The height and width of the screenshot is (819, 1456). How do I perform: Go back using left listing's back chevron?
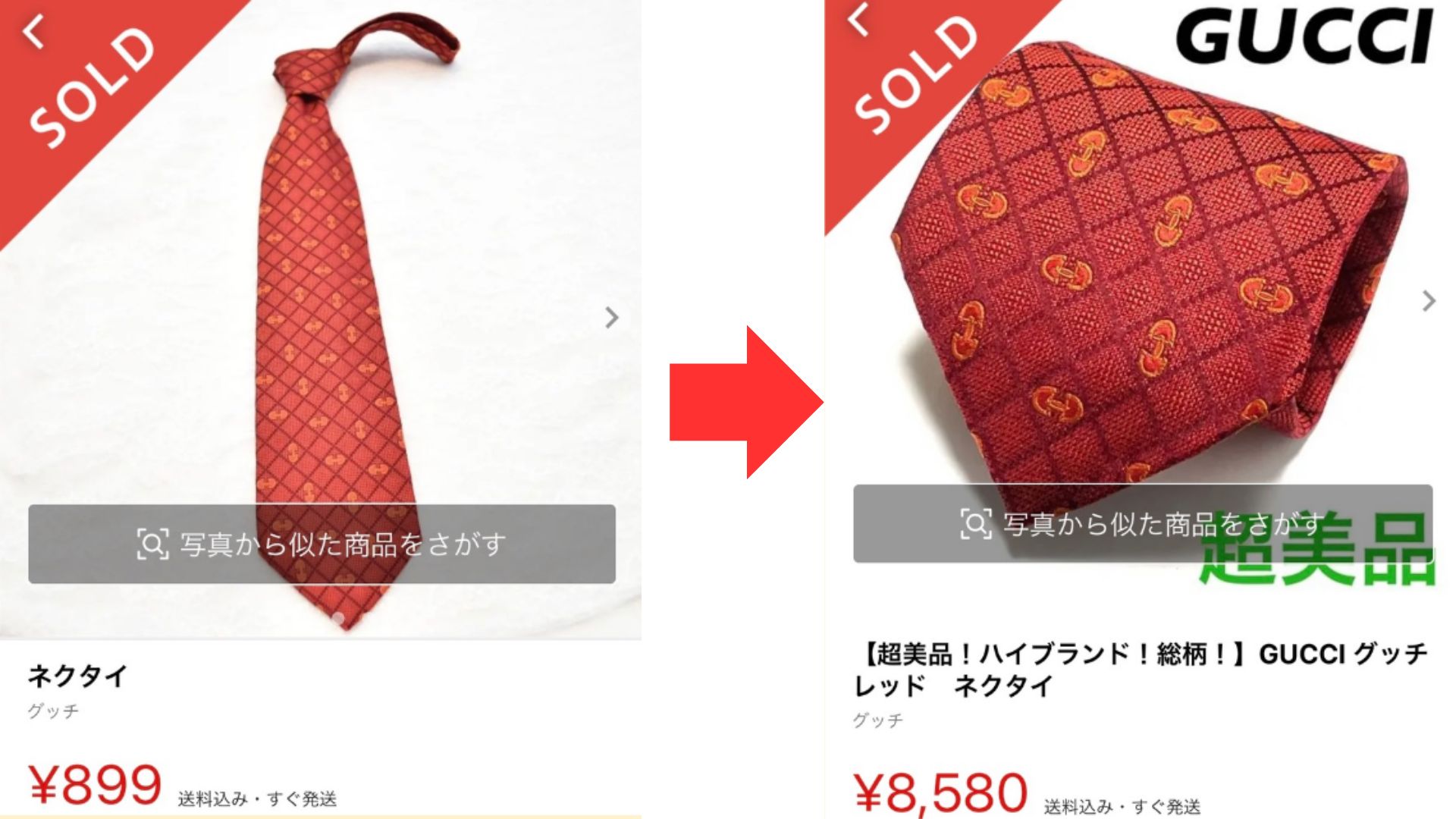33,33
